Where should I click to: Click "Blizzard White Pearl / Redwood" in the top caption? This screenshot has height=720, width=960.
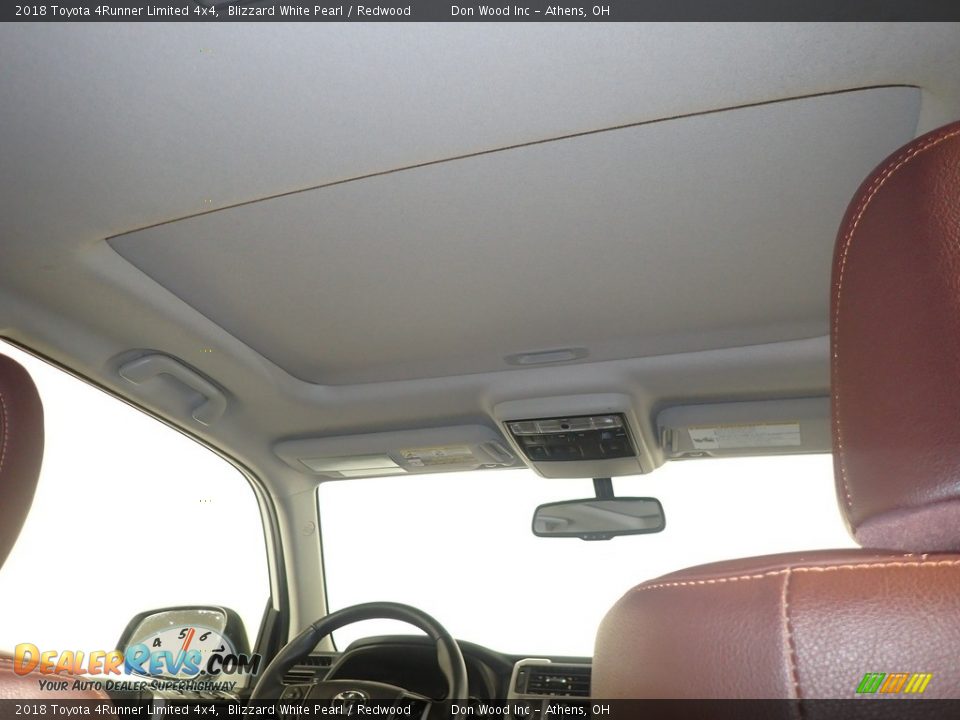click(x=319, y=11)
